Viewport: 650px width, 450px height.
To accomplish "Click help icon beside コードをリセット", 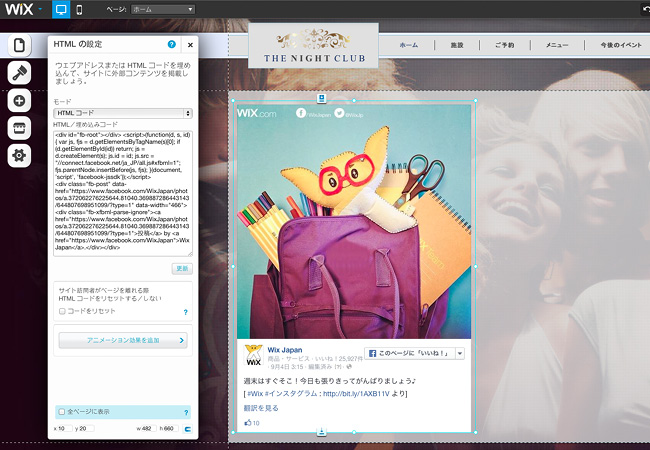I will 186,312.
